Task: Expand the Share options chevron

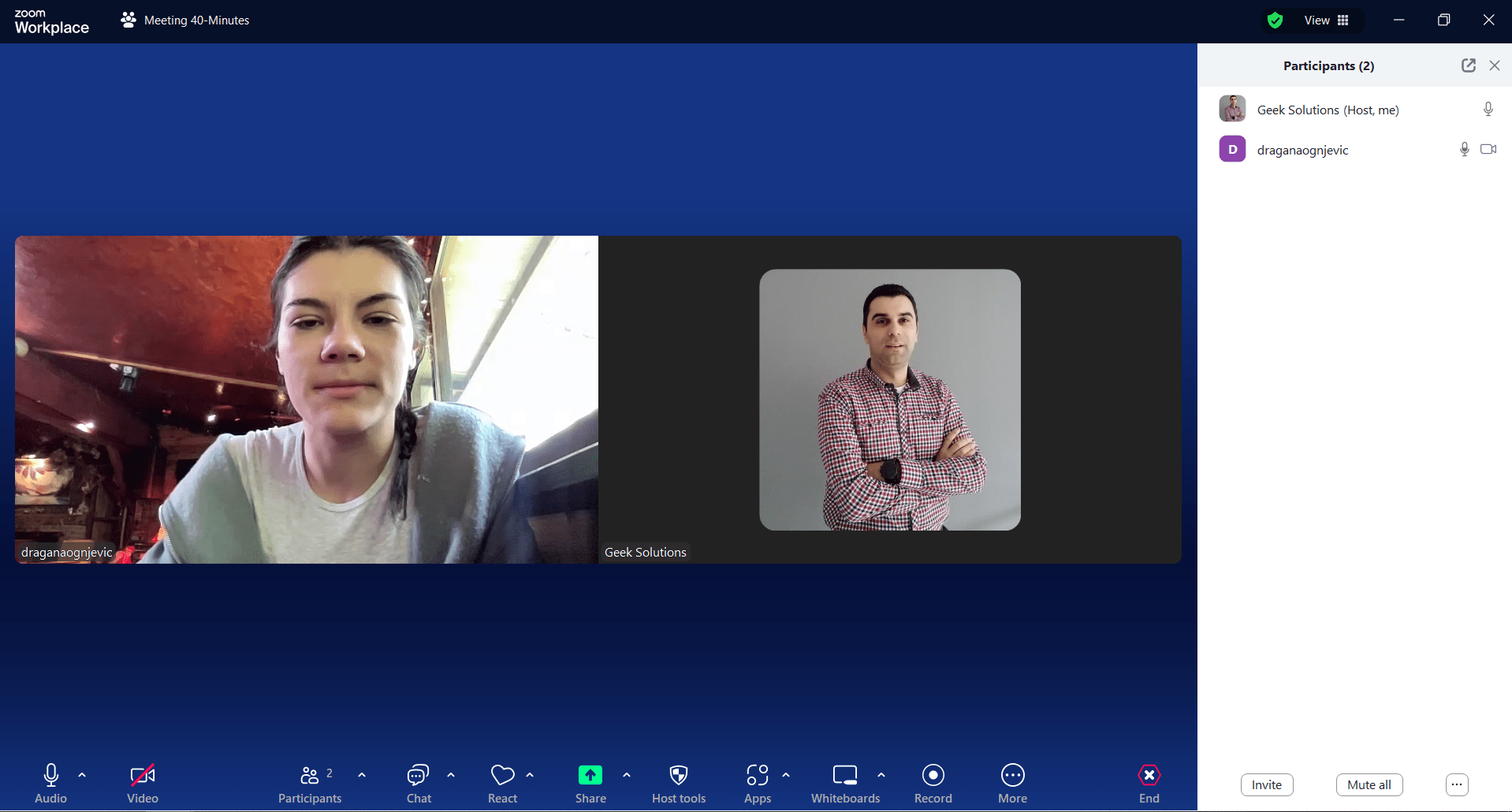Action: [x=627, y=775]
